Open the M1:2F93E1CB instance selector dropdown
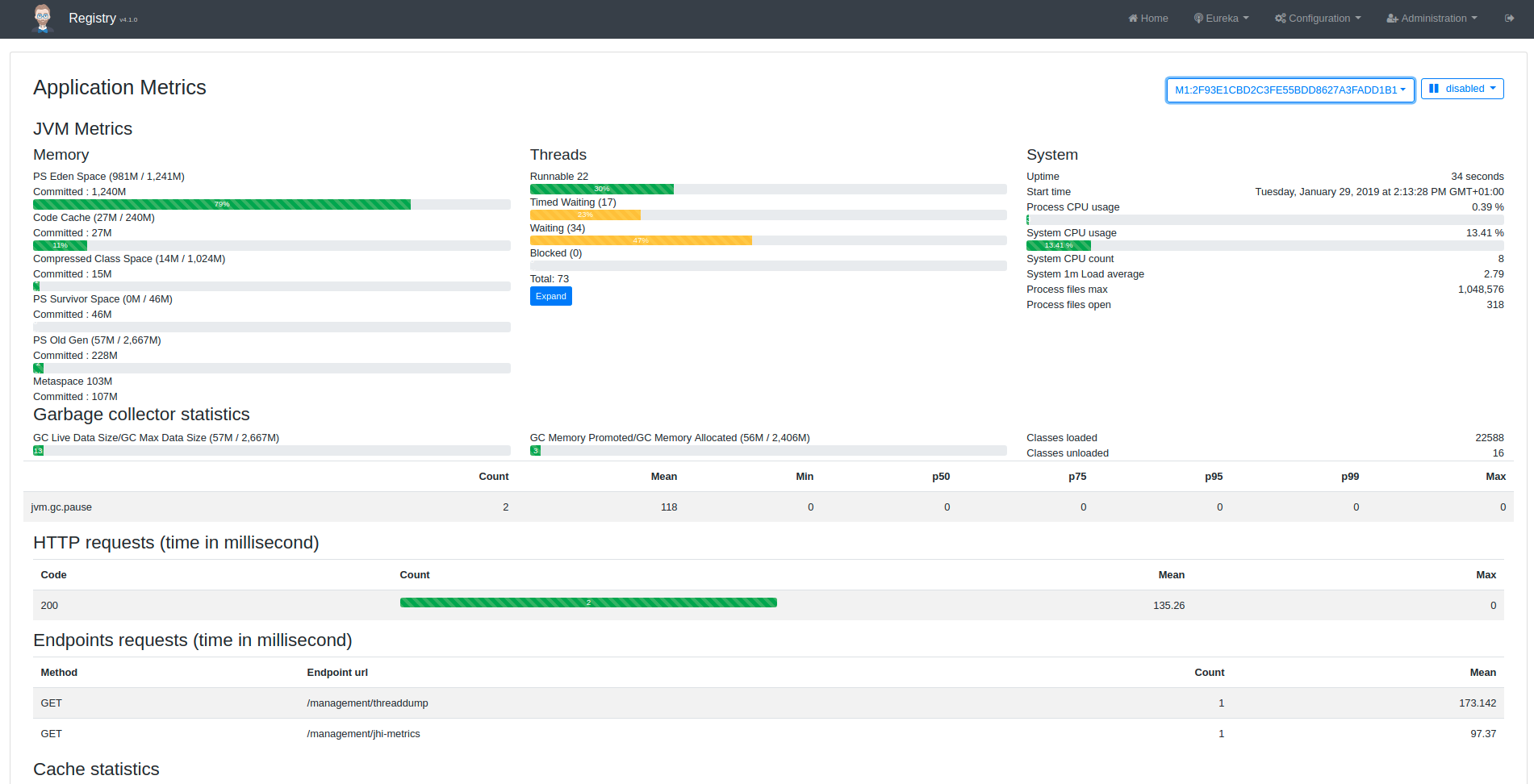The width and height of the screenshot is (1534, 784). coord(1289,90)
